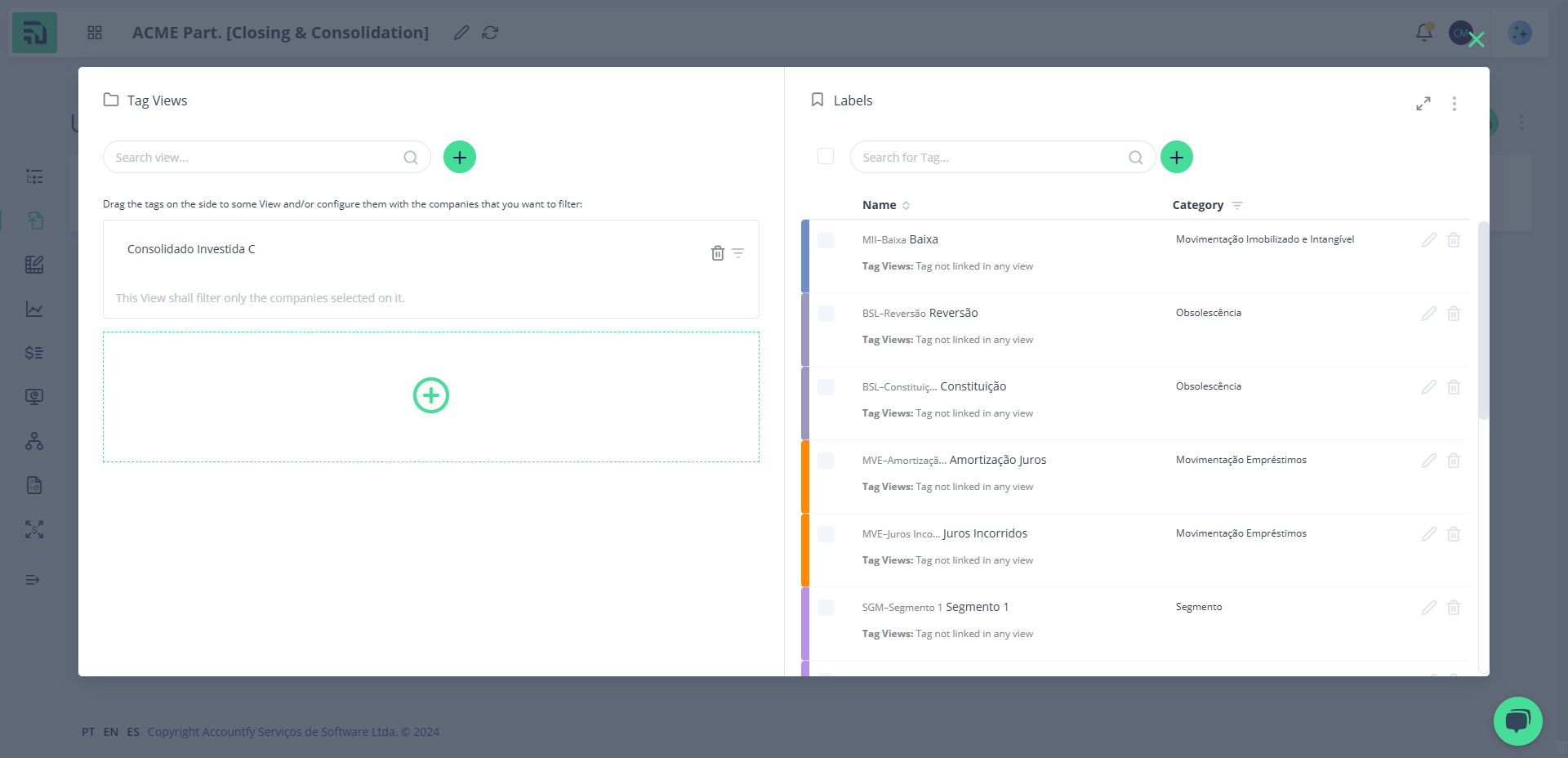Switch language to PT
Viewport: 1568px width, 758px height.
(88, 732)
